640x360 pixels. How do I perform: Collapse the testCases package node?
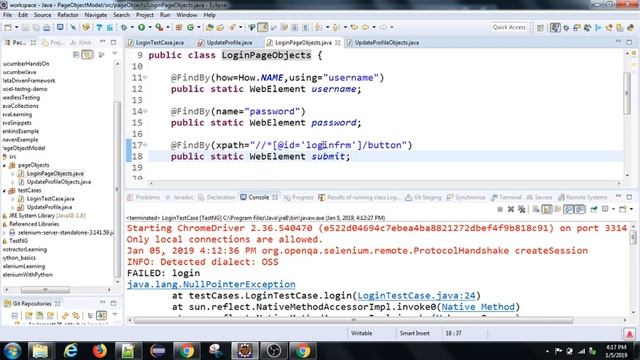tap(4, 191)
